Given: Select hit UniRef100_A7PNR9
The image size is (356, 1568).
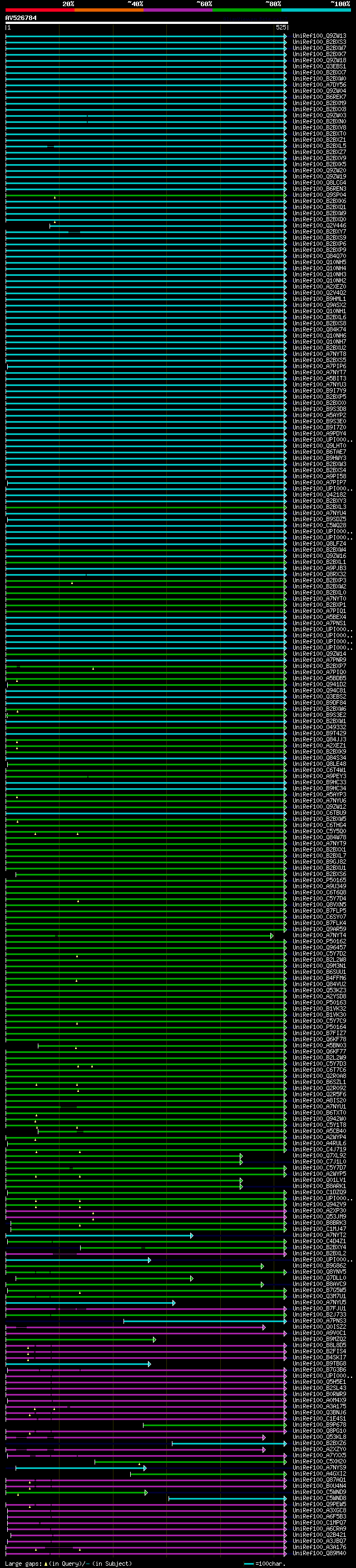Looking at the screenshot, I should [319, 660].
